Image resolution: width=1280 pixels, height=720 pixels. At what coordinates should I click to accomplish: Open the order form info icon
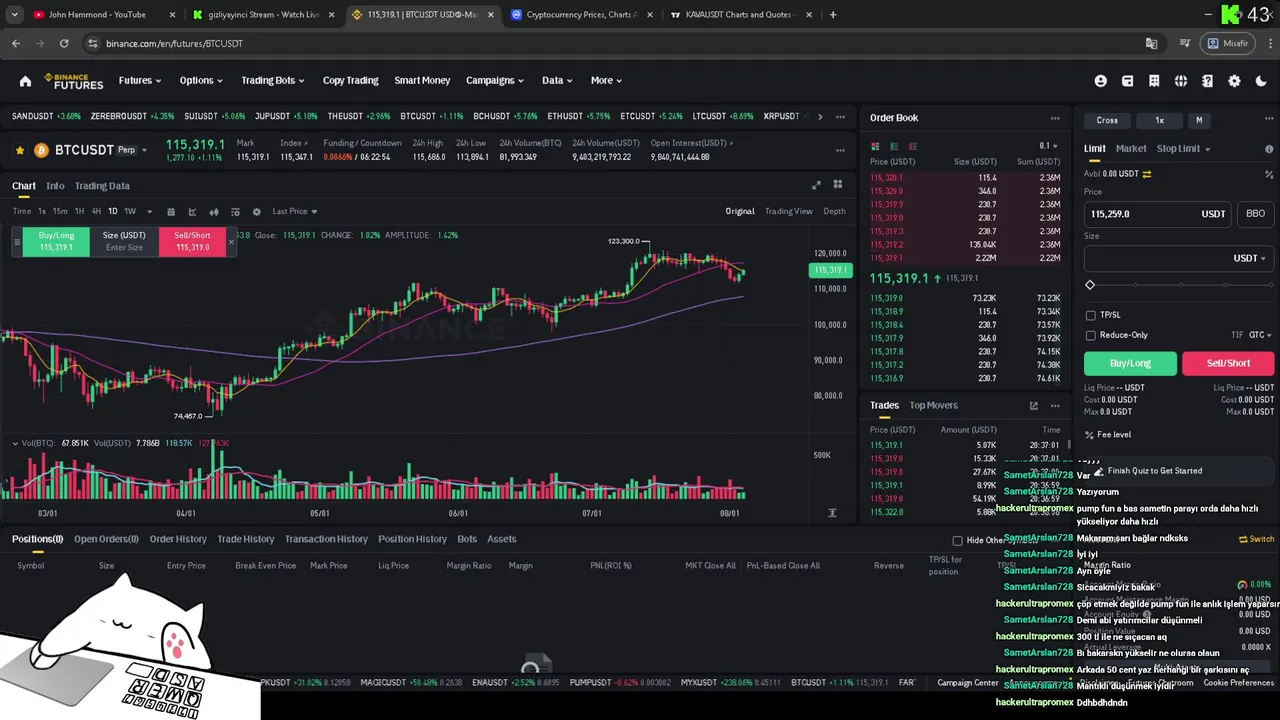point(1269,149)
